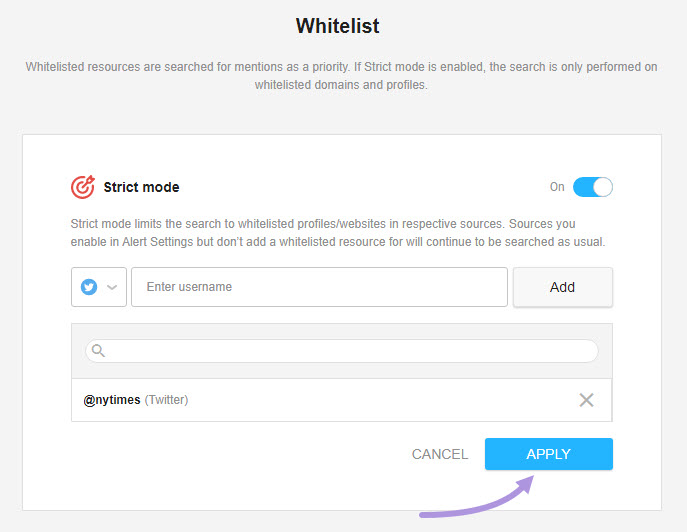The height and width of the screenshot is (532, 687).
Task: Click the Strict mode description paragraph
Action: tap(338, 233)
